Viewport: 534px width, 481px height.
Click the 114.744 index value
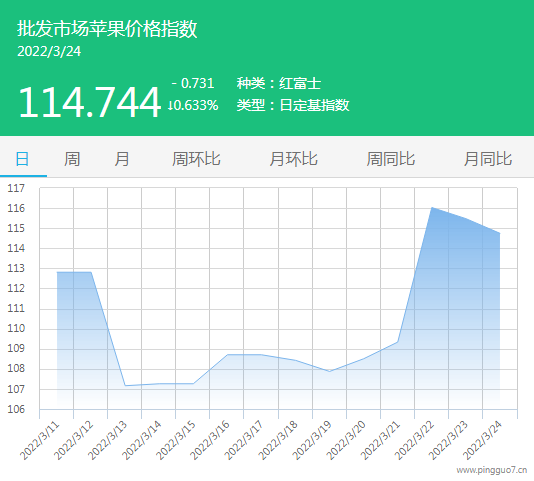pos(89,102)
